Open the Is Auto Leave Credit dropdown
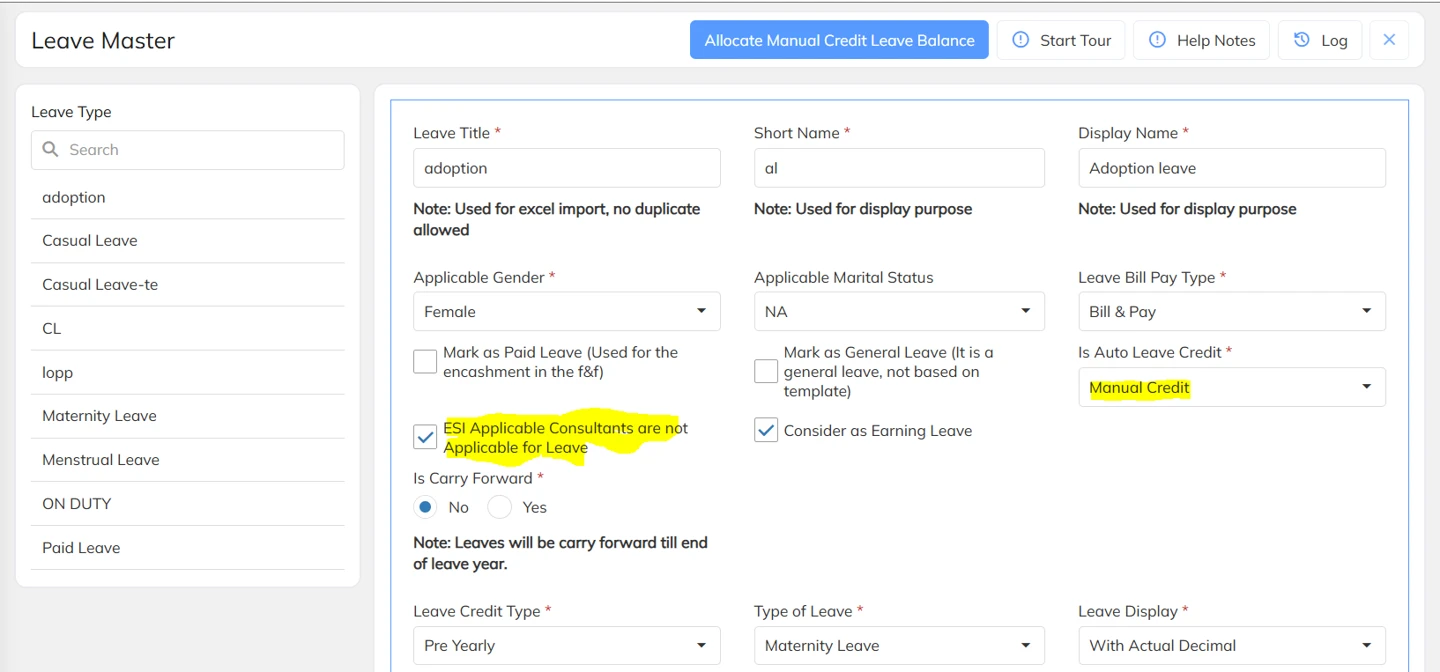 point(1231,388)
